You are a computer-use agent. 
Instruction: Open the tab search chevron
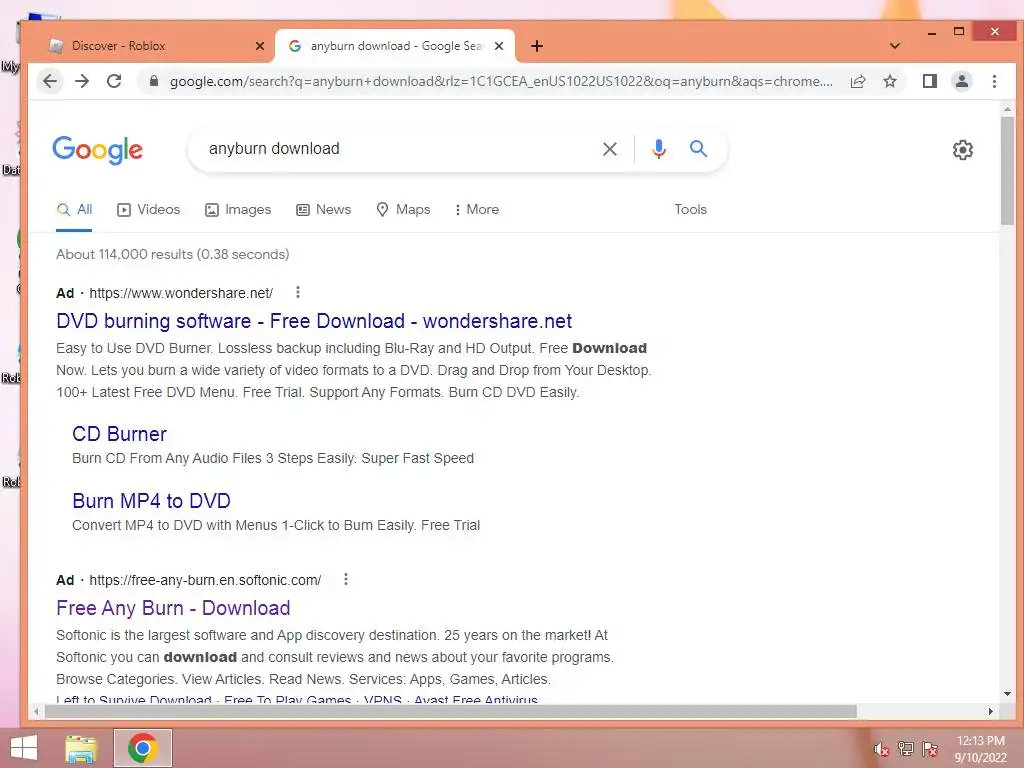(895, 46)
